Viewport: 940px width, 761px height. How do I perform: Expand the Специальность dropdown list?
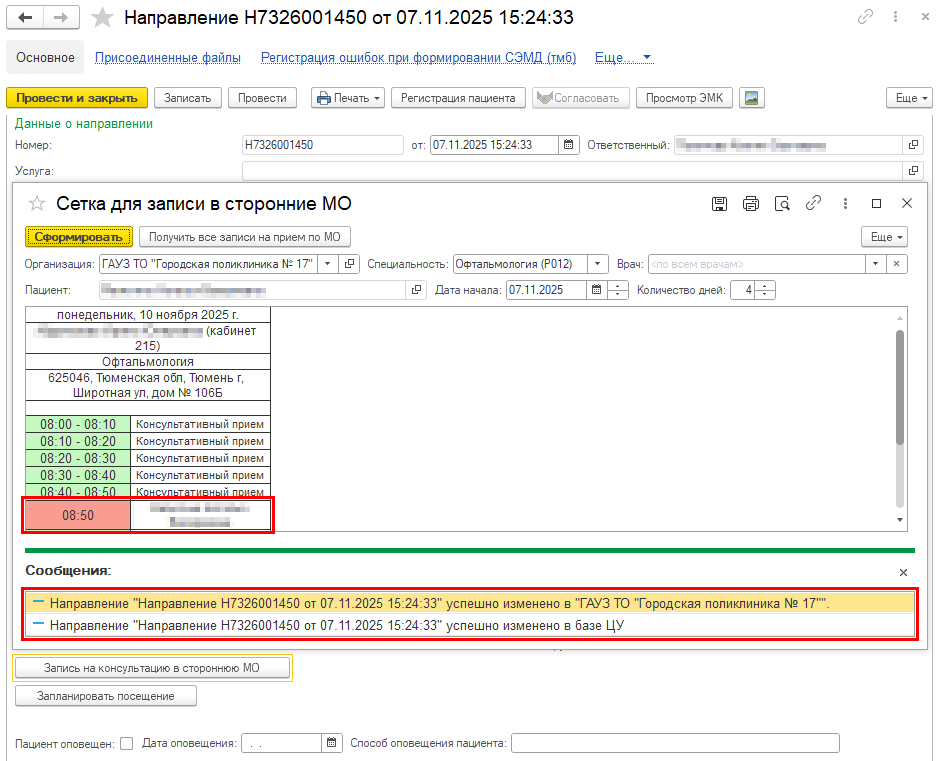coord(597,264)
